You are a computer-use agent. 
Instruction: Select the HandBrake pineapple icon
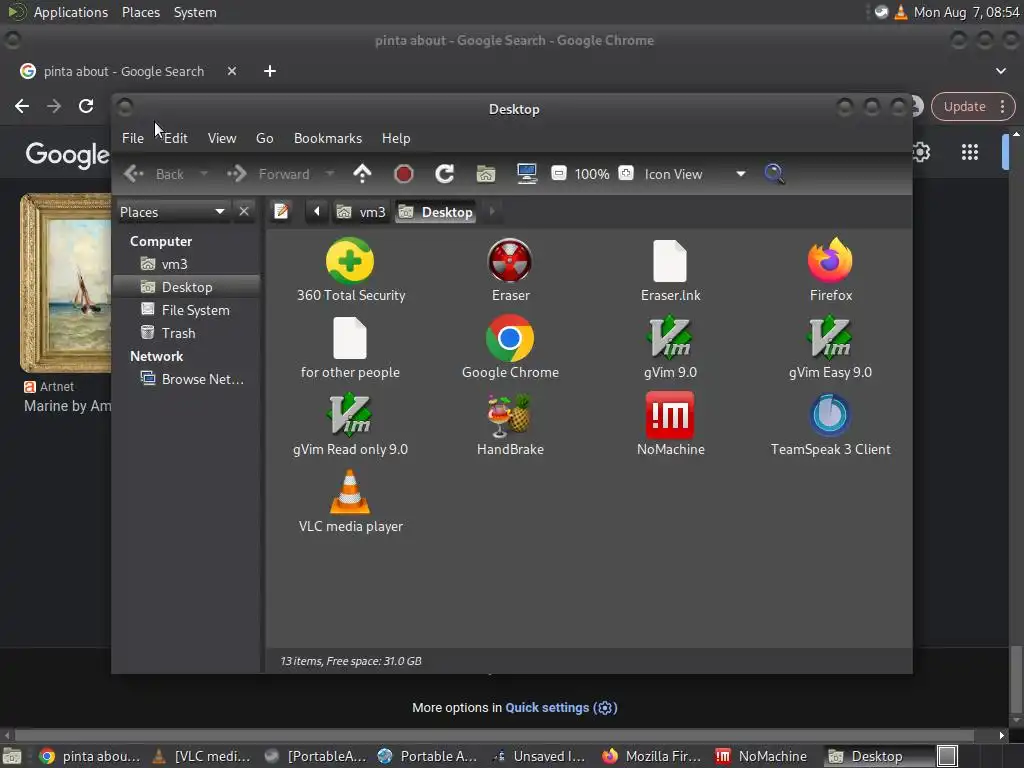tap(510, 415)
